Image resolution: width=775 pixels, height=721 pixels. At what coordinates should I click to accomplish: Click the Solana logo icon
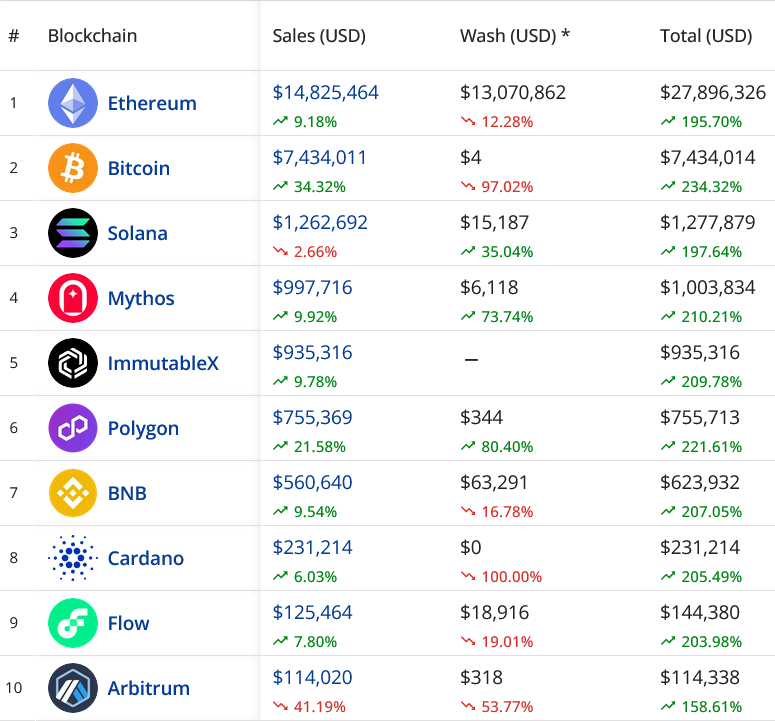click(73, 233)
